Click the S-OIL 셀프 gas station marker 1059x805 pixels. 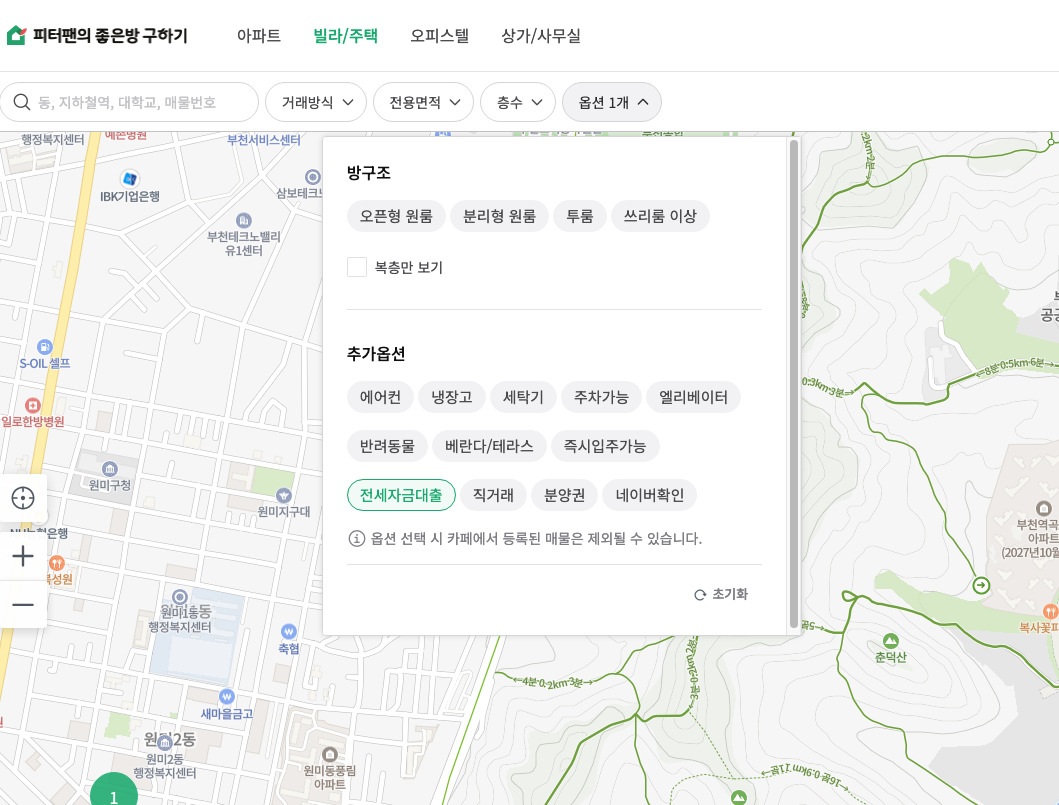(45, 347)
